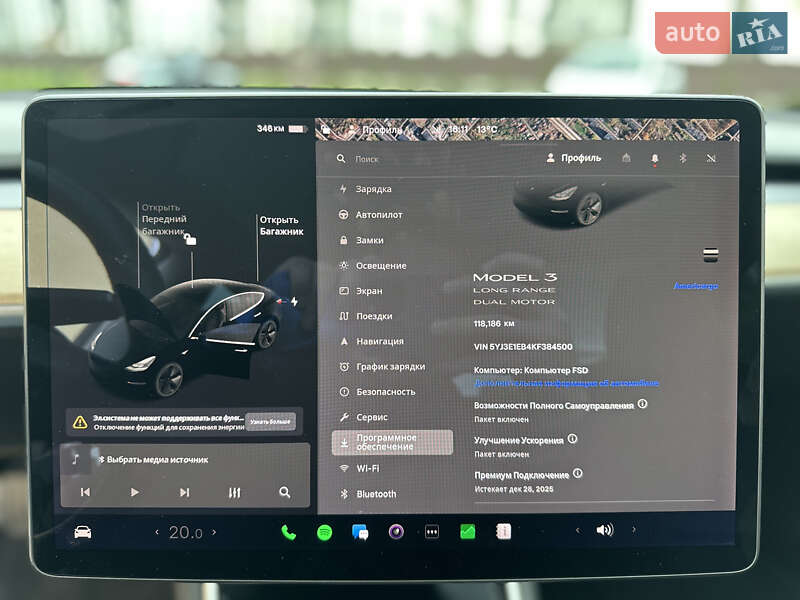The width and height of the screenshot is (800, 600).
Task: Open front trunk via 'Открыть Передний багажник'
Action: [x=164, y=219]
